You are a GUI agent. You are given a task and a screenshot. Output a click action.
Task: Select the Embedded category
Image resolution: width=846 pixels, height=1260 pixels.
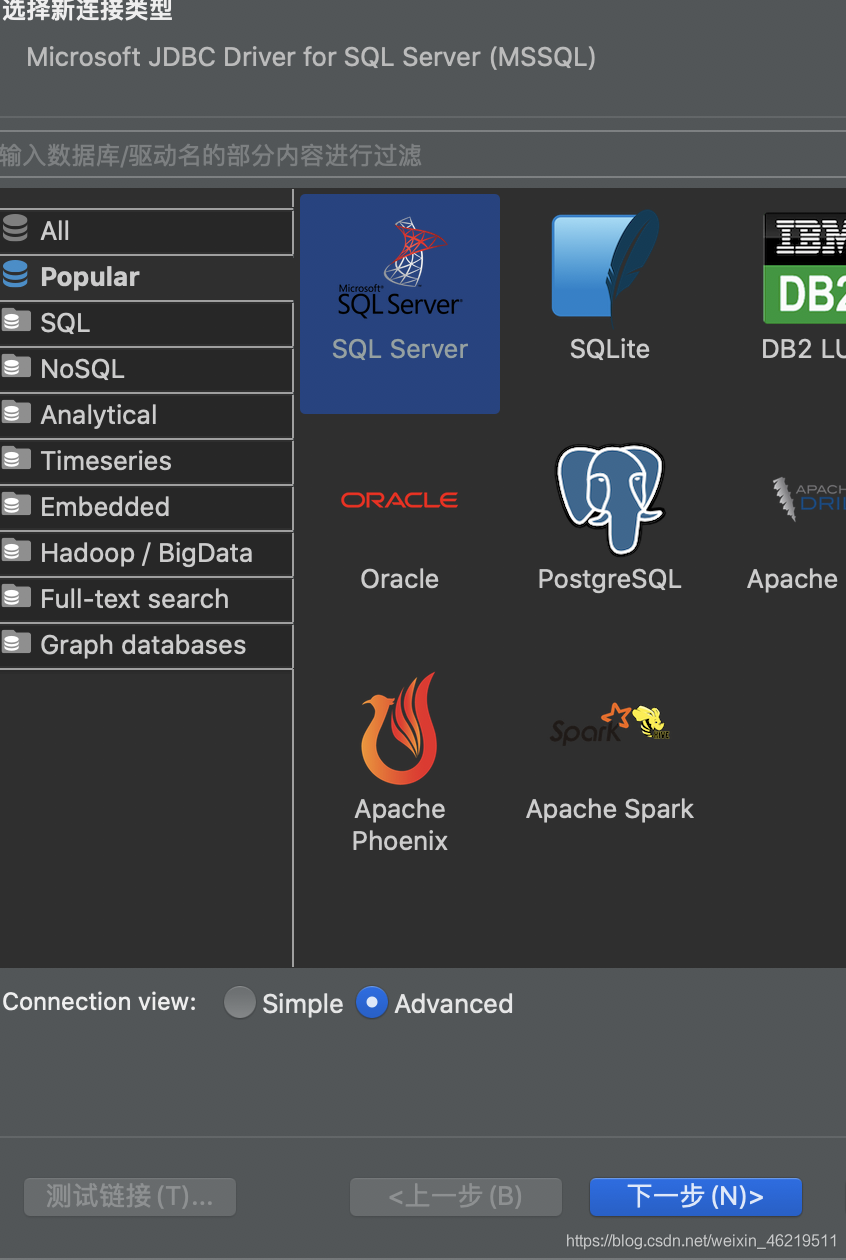click(x=146, y=507)
